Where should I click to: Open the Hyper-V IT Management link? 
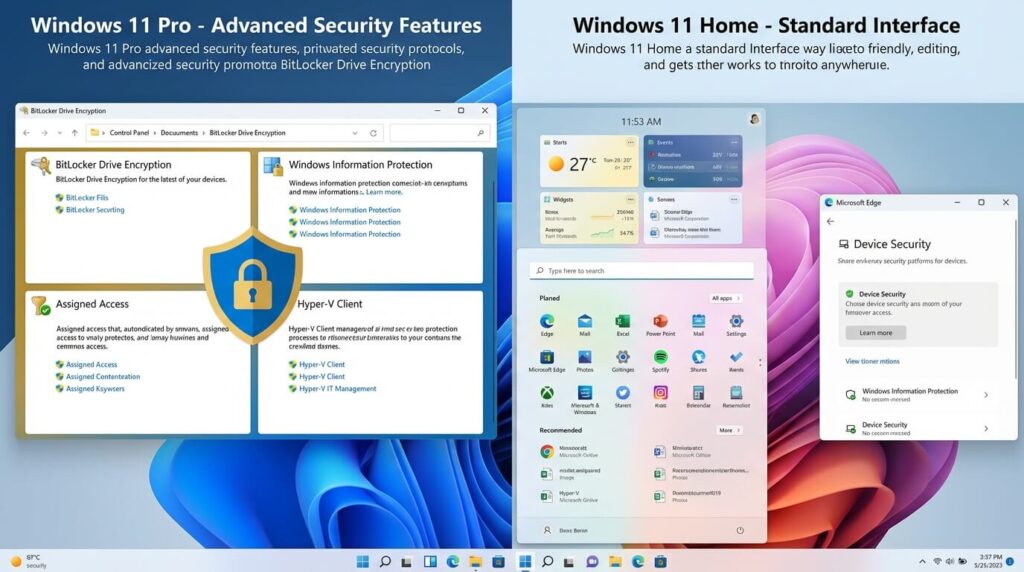pyautogui.click(x=338, y=389)
